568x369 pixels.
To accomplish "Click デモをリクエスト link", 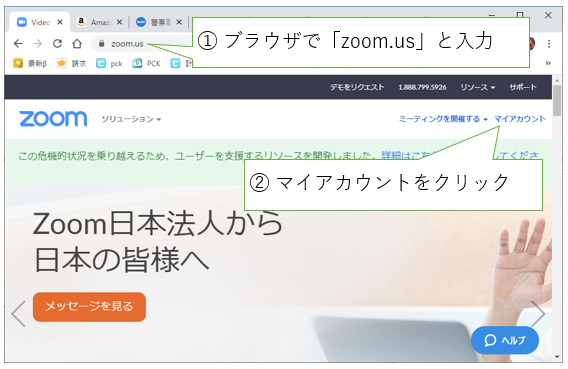I will click(357, 87).
